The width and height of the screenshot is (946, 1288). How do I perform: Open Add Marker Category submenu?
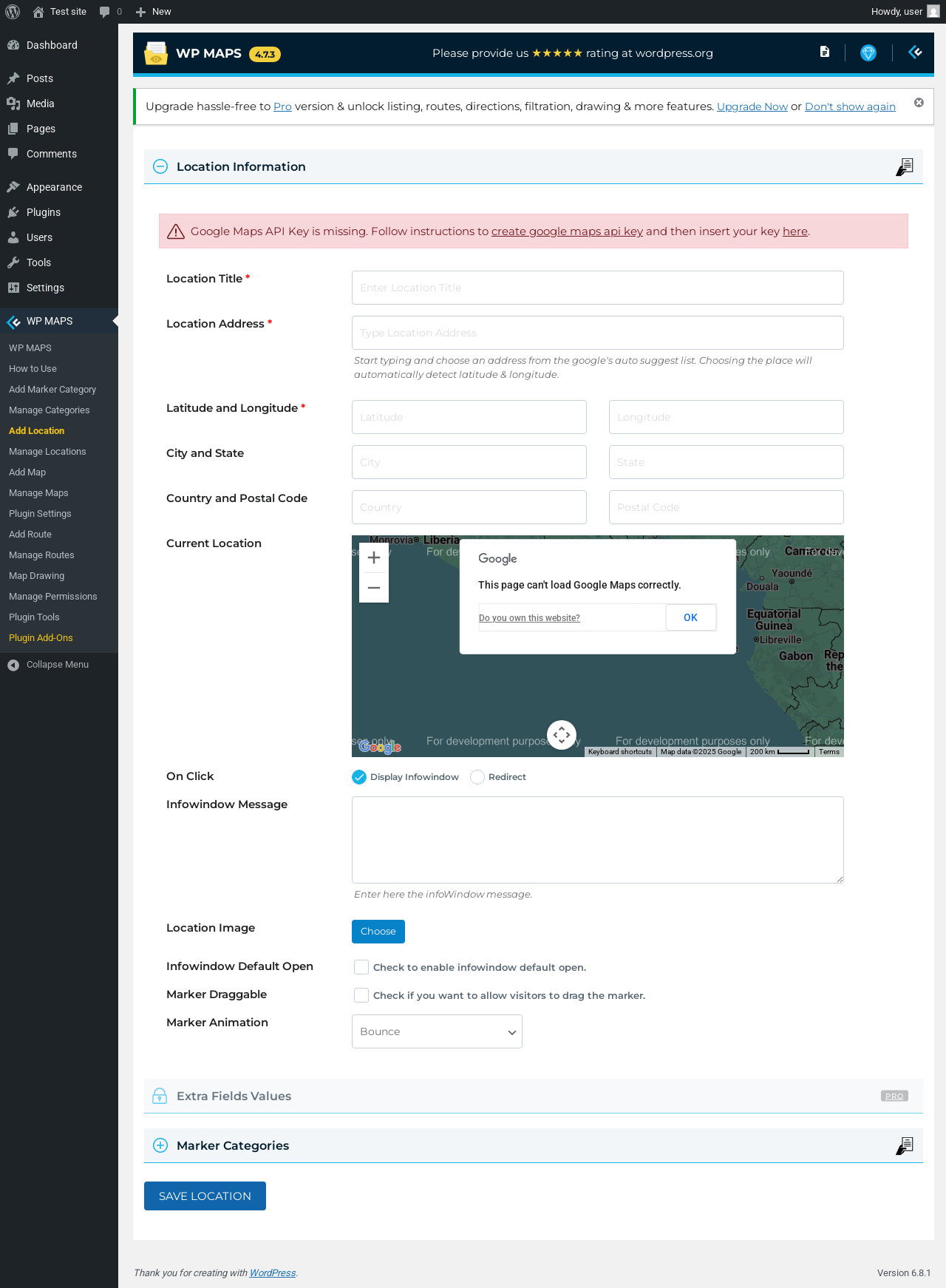pyautogui.click(x=52, y=390)
